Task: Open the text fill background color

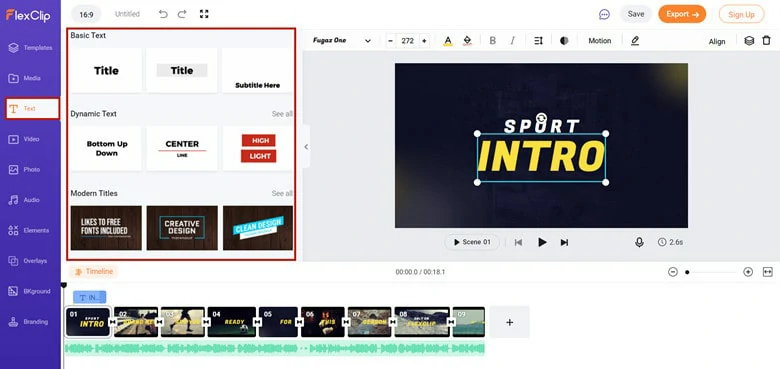Action: click(x=467, y=41)
